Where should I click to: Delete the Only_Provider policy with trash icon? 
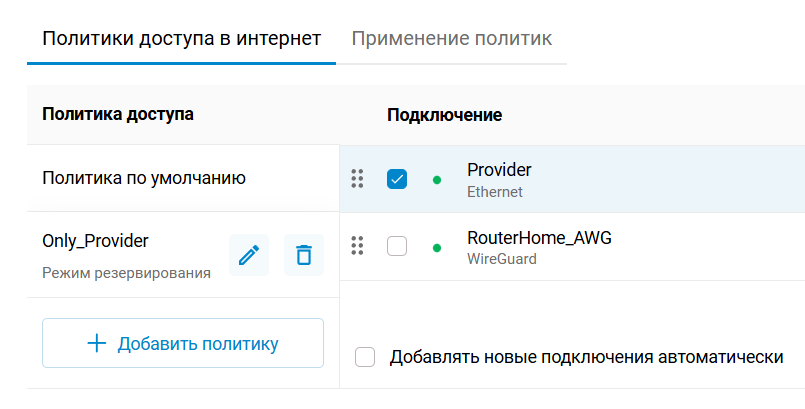click(304, 255)
